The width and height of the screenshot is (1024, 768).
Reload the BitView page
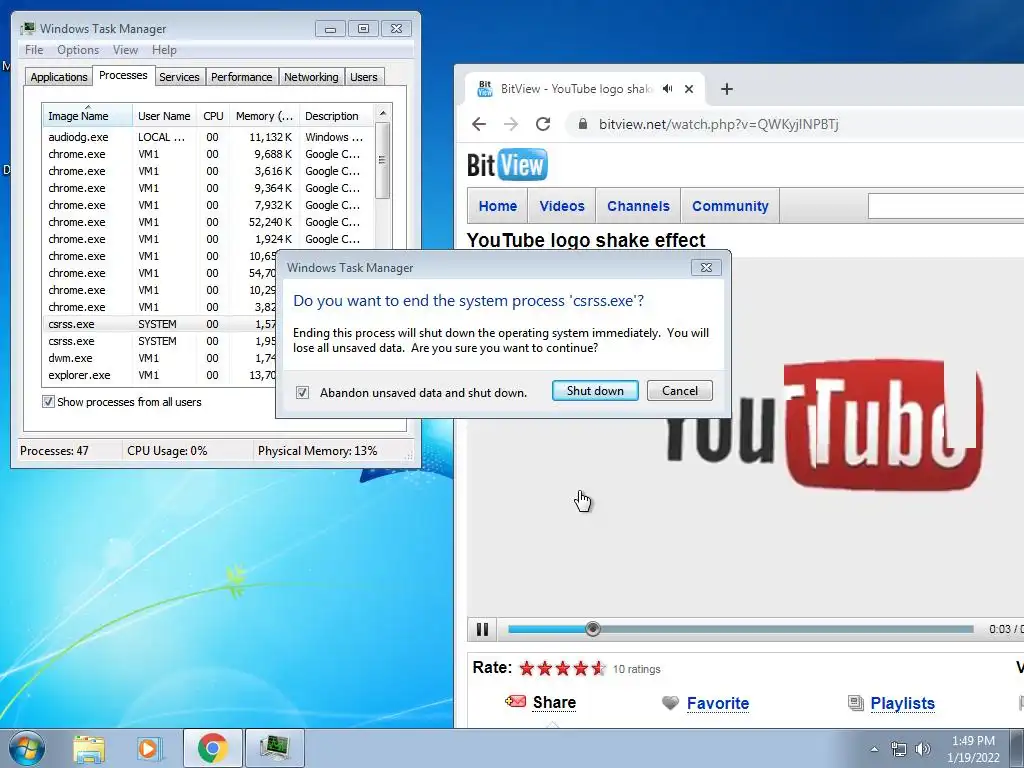543,124
